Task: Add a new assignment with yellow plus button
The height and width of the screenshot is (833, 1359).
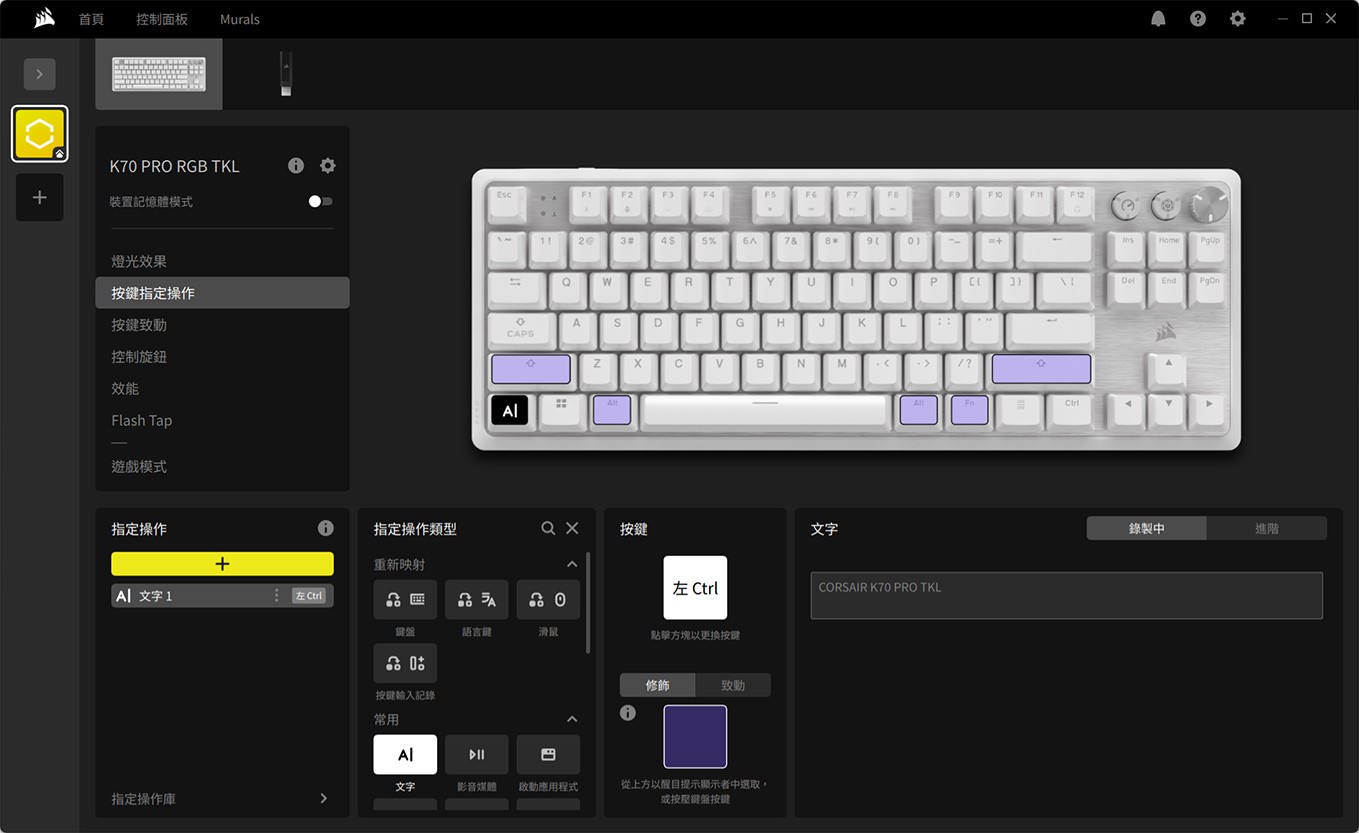Action: (x=222, y=564)
